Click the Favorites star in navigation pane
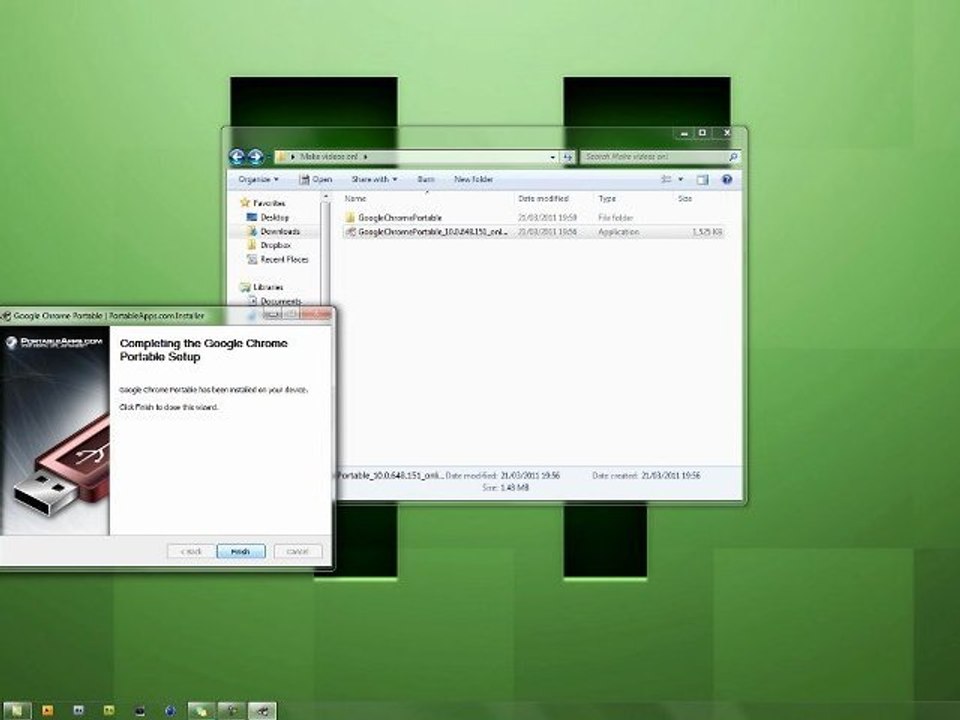Screen dimensions: 960x720 [x=245, y=203]
